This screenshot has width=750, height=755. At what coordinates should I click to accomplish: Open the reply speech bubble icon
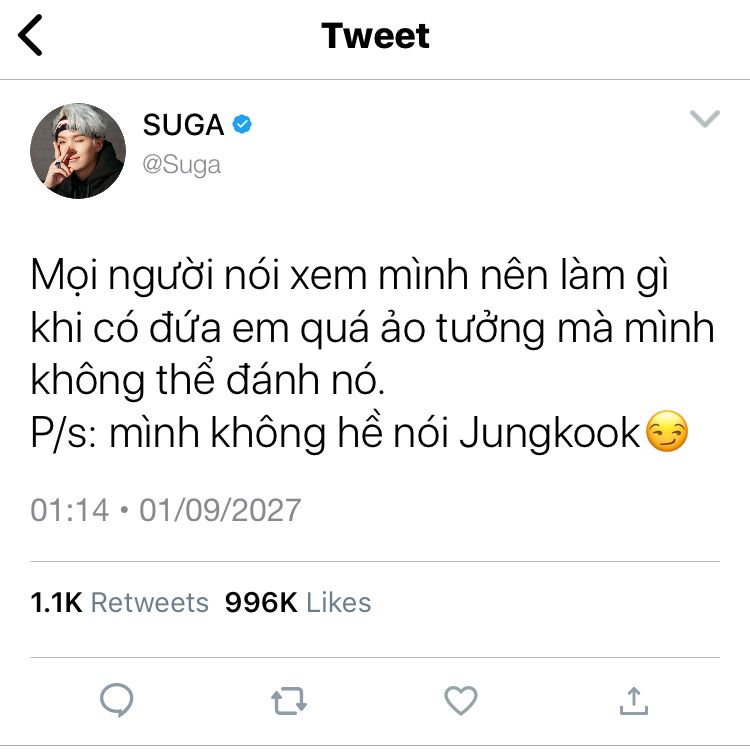point(116,700)
